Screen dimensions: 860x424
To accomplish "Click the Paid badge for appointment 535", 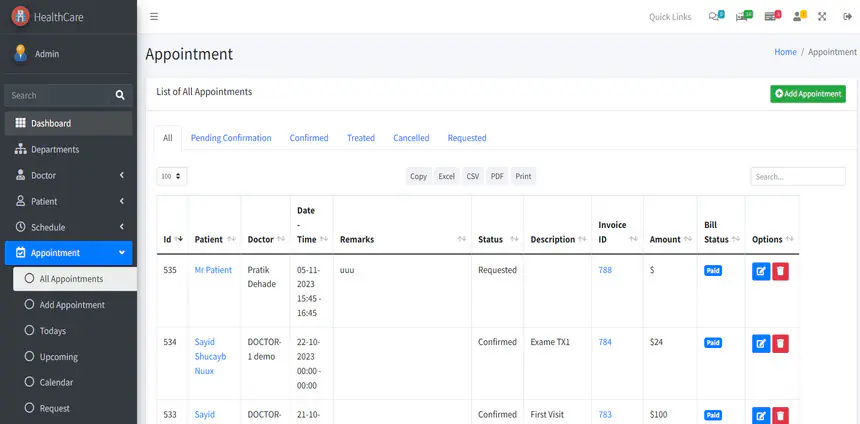I will coord(713,270).
